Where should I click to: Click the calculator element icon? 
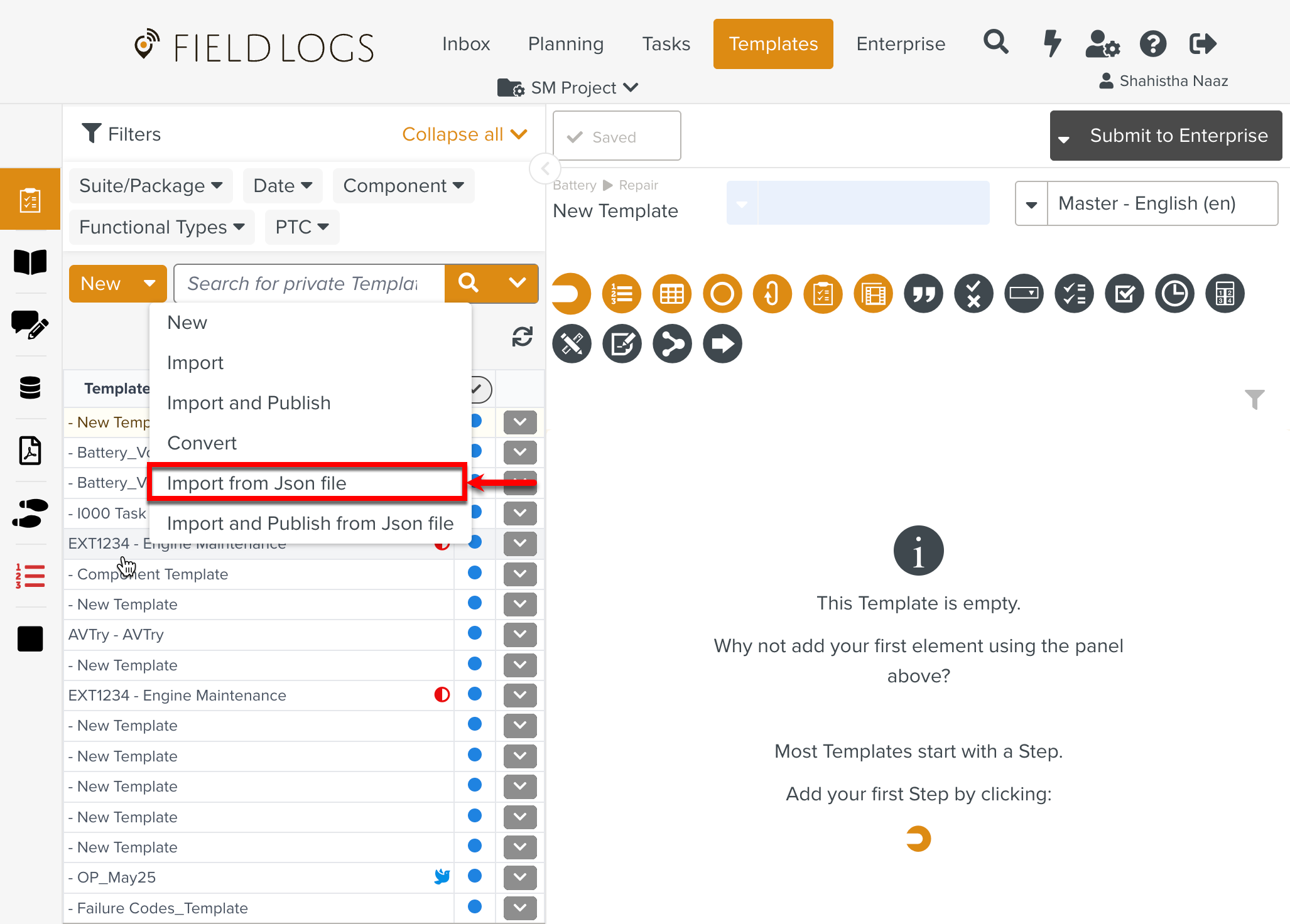1225,293
